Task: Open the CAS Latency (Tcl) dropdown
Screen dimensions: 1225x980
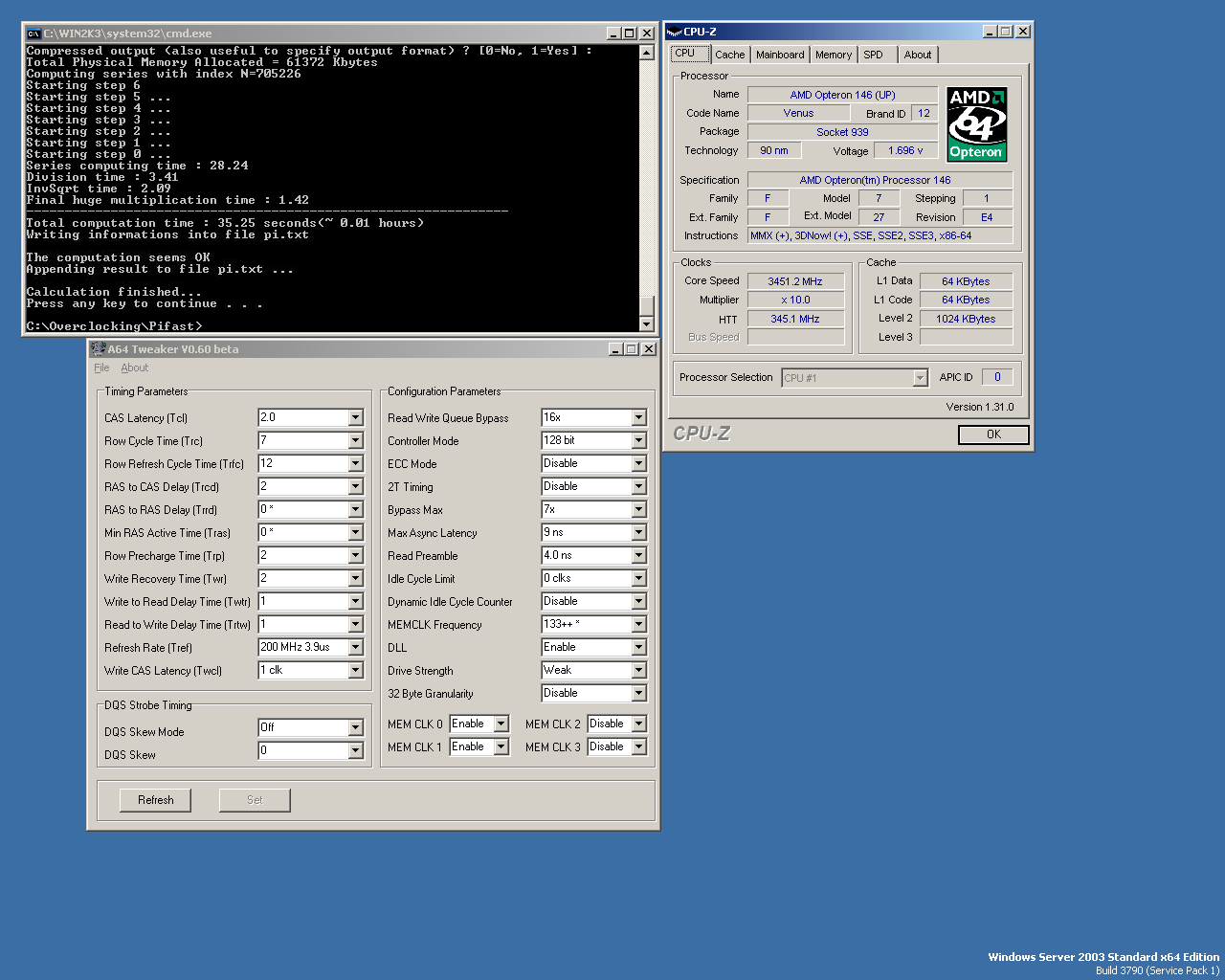Action: point(356,417)
